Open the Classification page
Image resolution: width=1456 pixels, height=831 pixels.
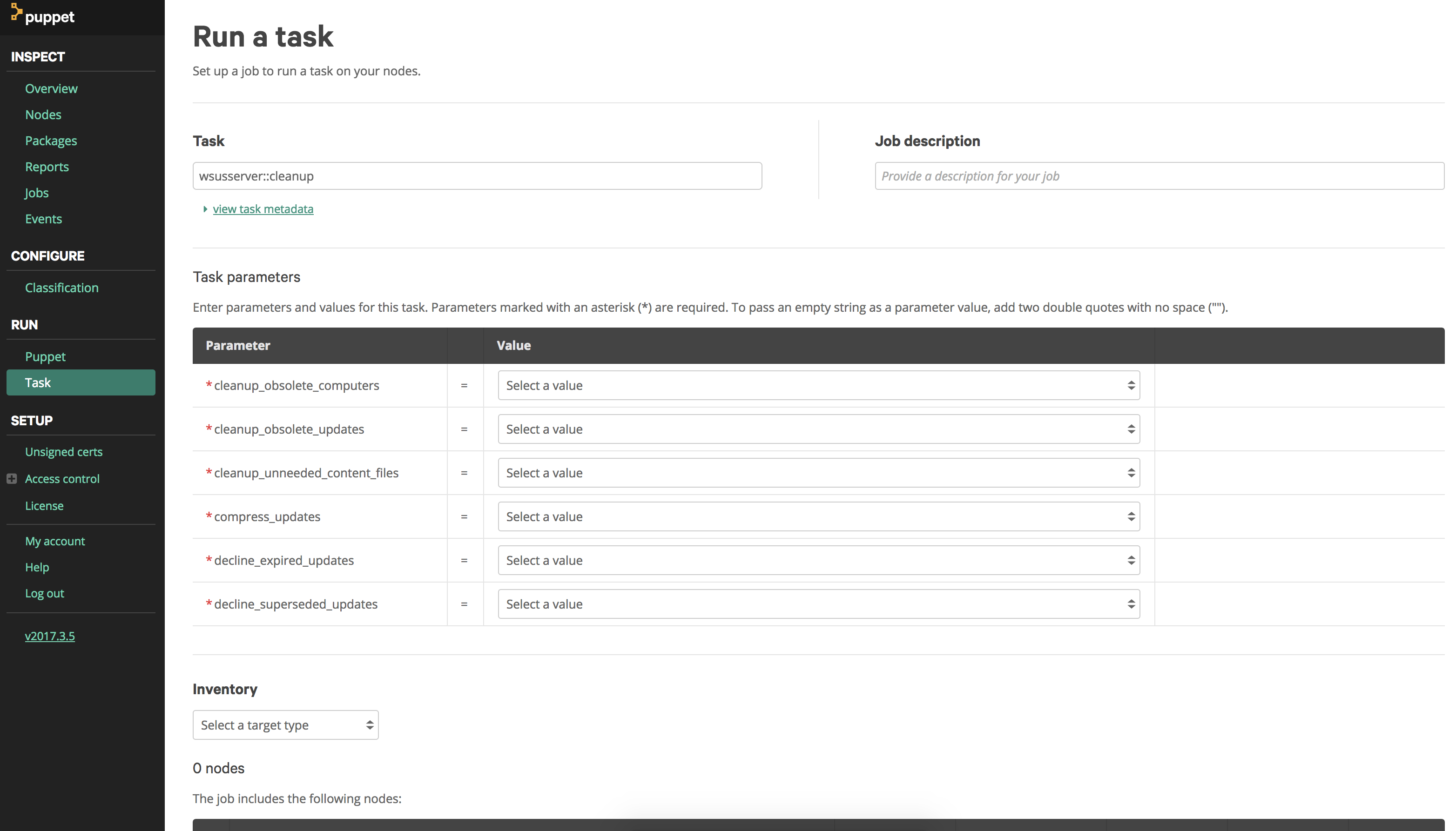point(61,288)
